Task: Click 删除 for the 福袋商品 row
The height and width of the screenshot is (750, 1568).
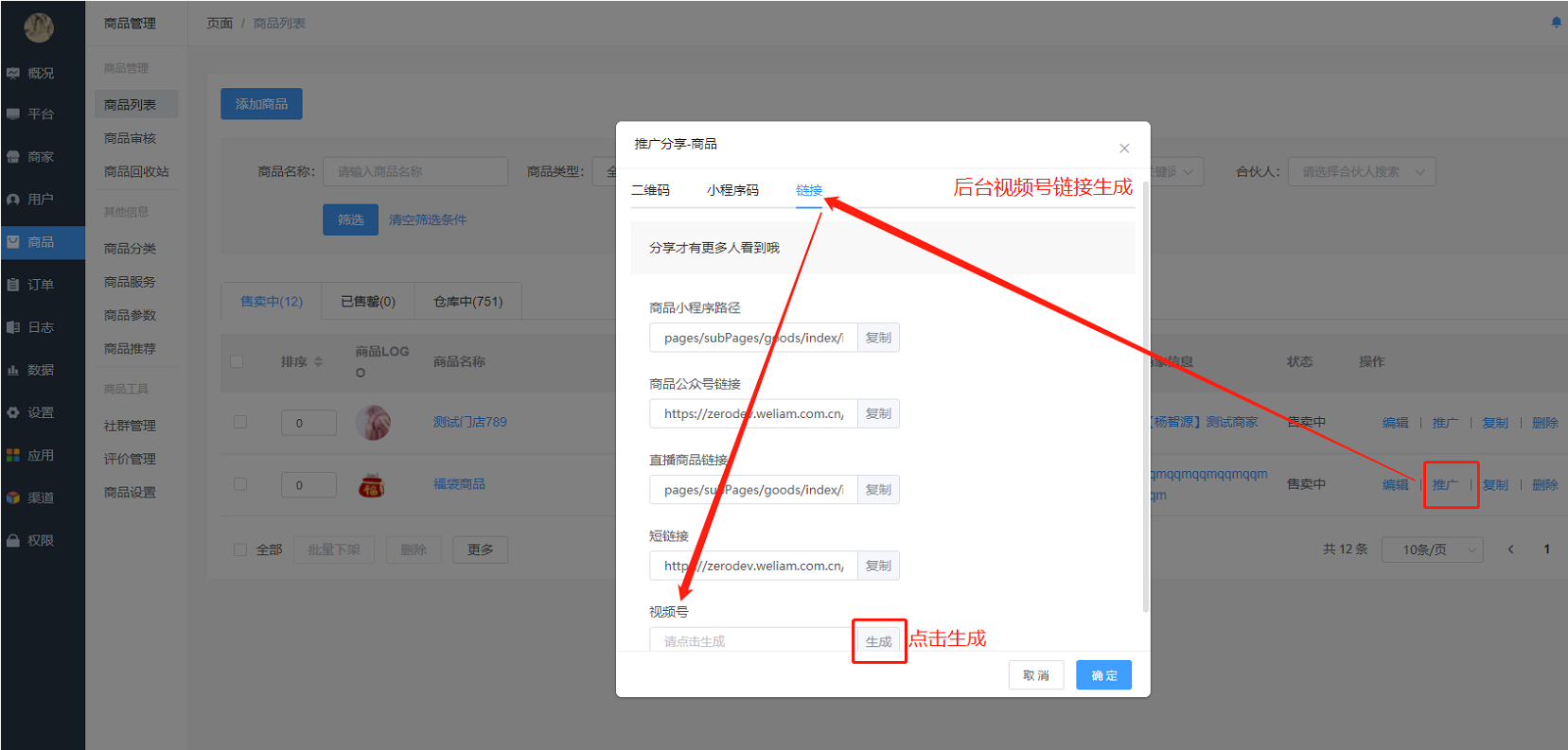Action: [1544, 484]
